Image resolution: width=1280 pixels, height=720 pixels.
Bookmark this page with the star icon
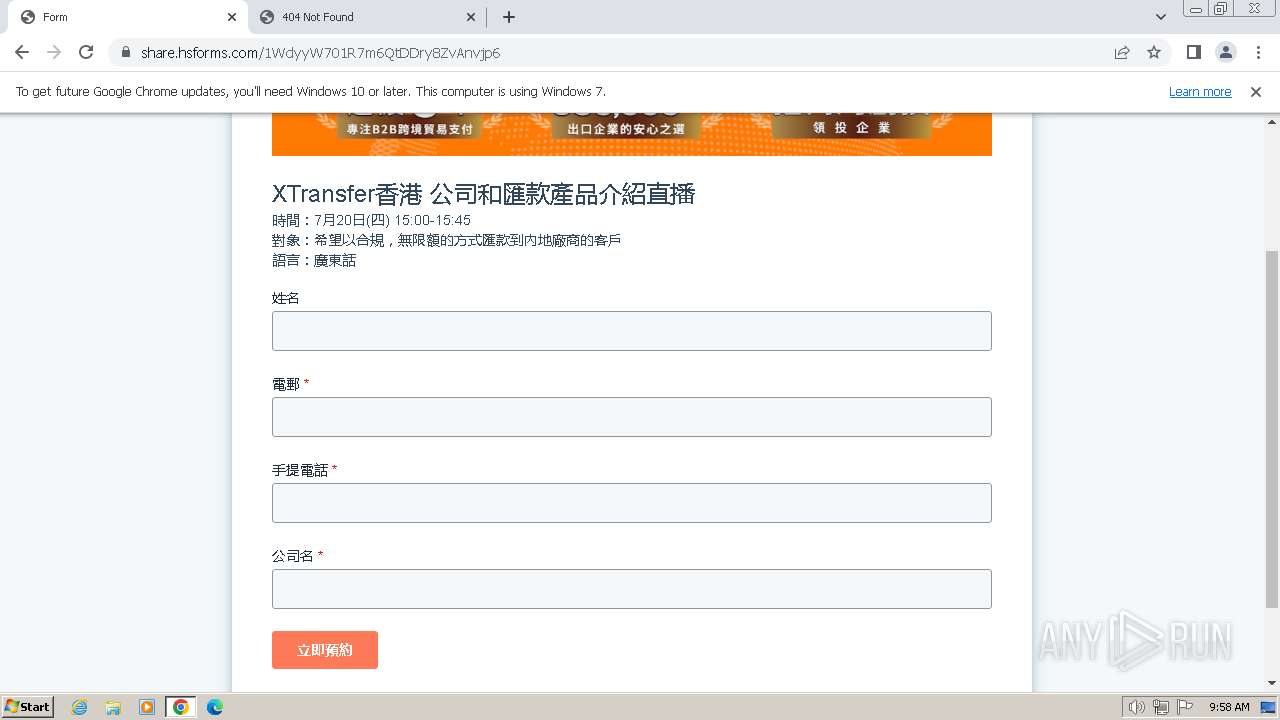[1154, 52]
